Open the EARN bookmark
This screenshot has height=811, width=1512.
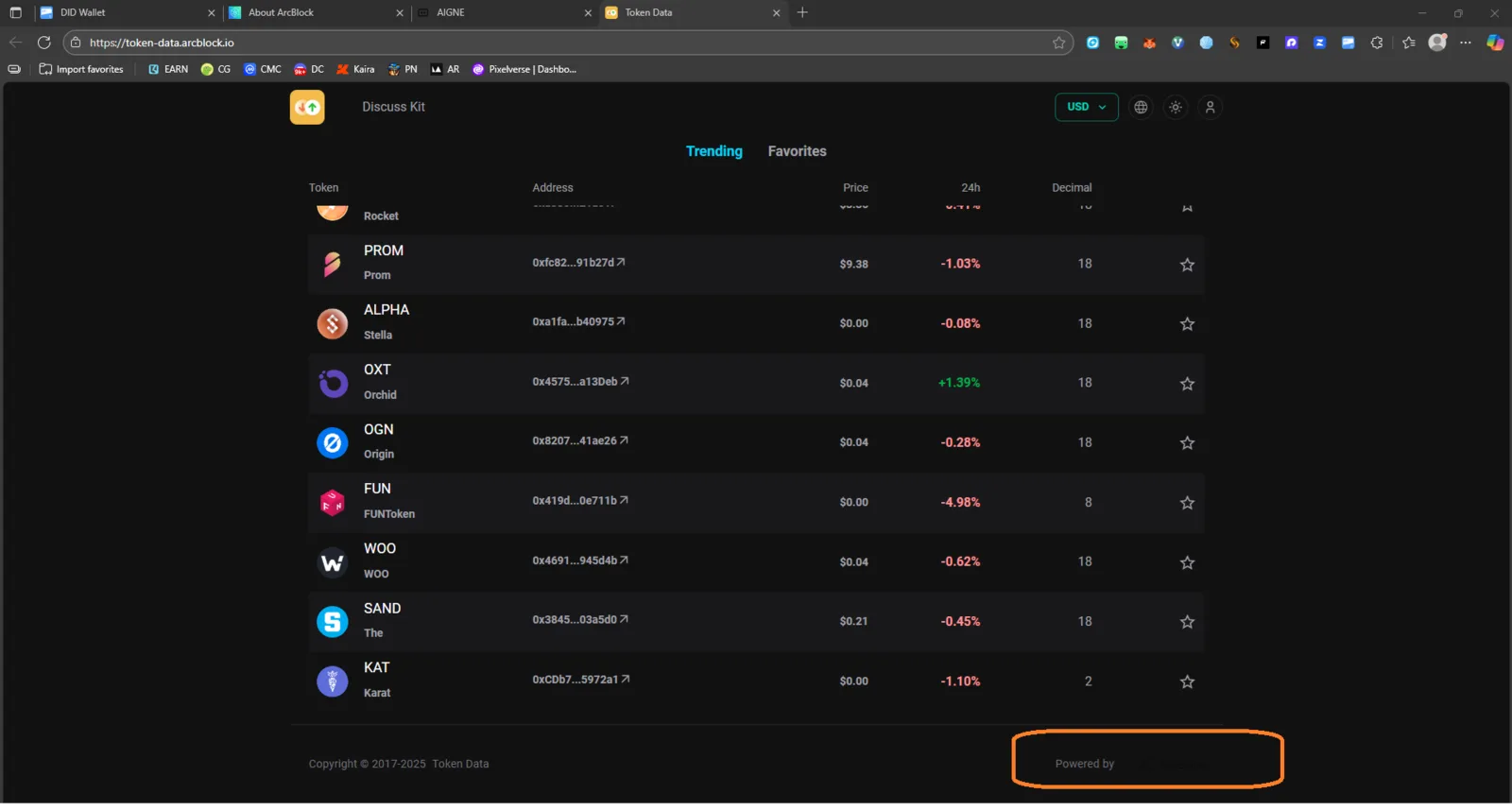(168, 69)
